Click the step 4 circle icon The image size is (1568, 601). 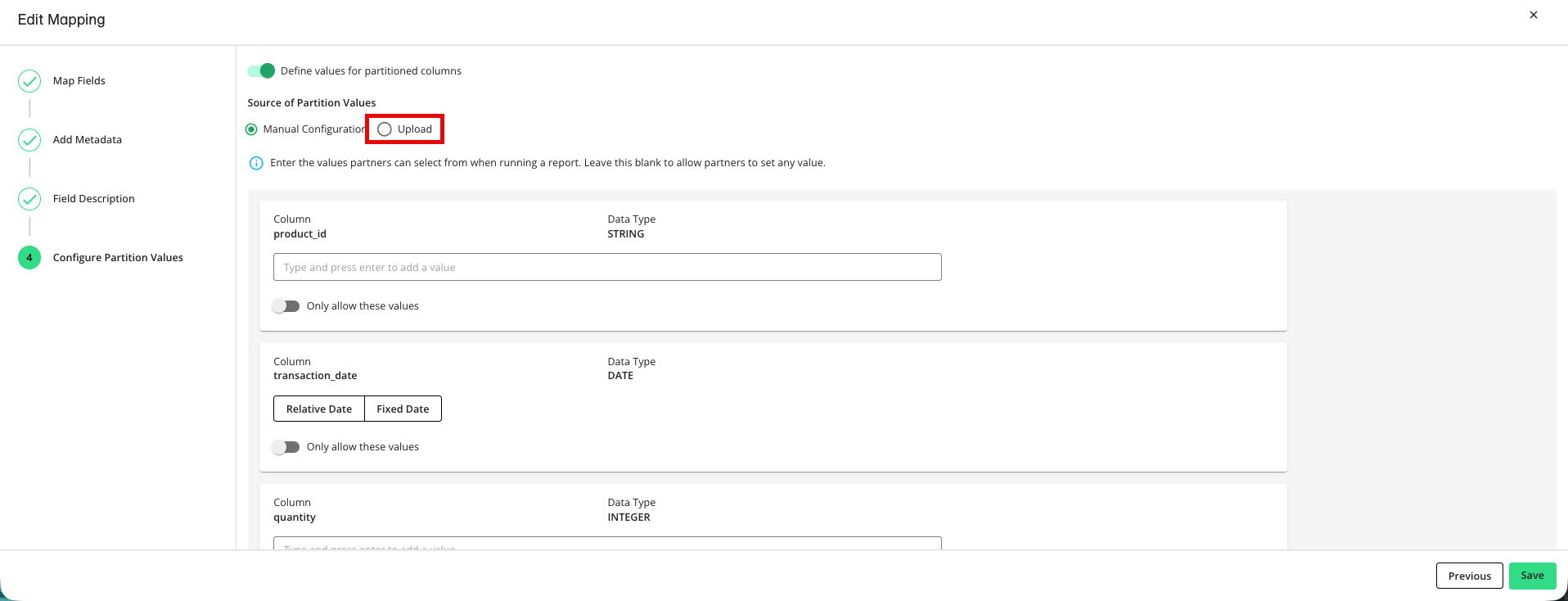(29, 258)
